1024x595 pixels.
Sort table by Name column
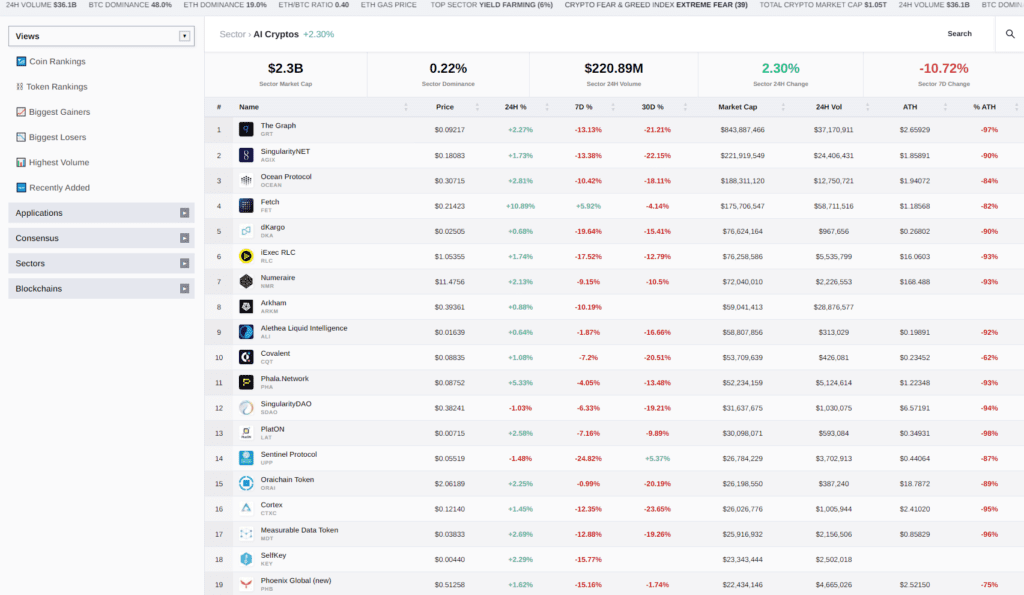tap(249, 107)
